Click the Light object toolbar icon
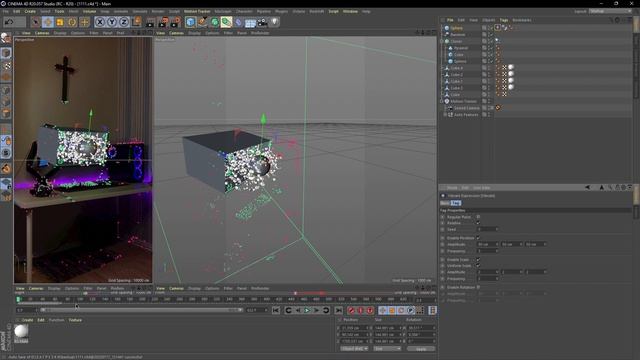The width and height of the screenshot is (640, 360). [x=275, y=22]
